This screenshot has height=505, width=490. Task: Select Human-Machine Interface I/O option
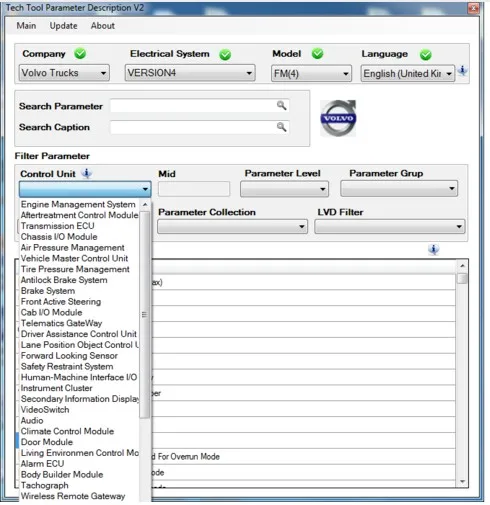click(x=79, y=377)
